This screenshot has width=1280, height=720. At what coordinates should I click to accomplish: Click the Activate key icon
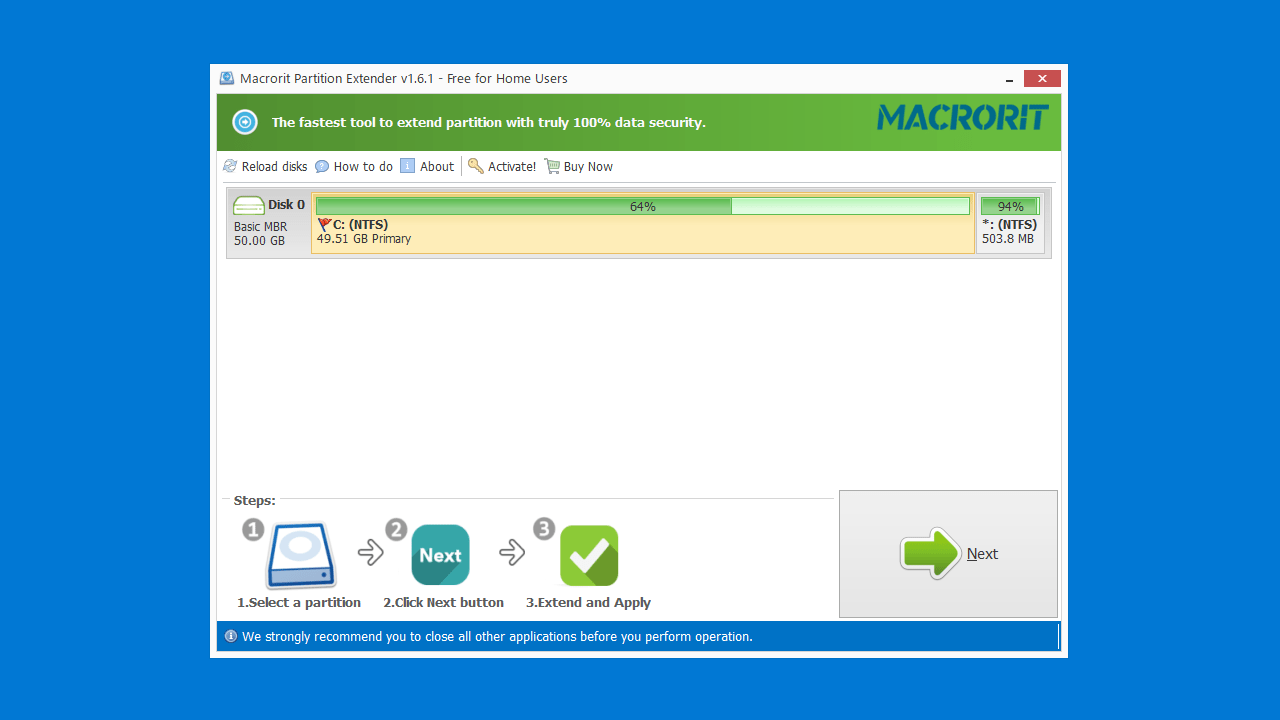pos(476,166)
